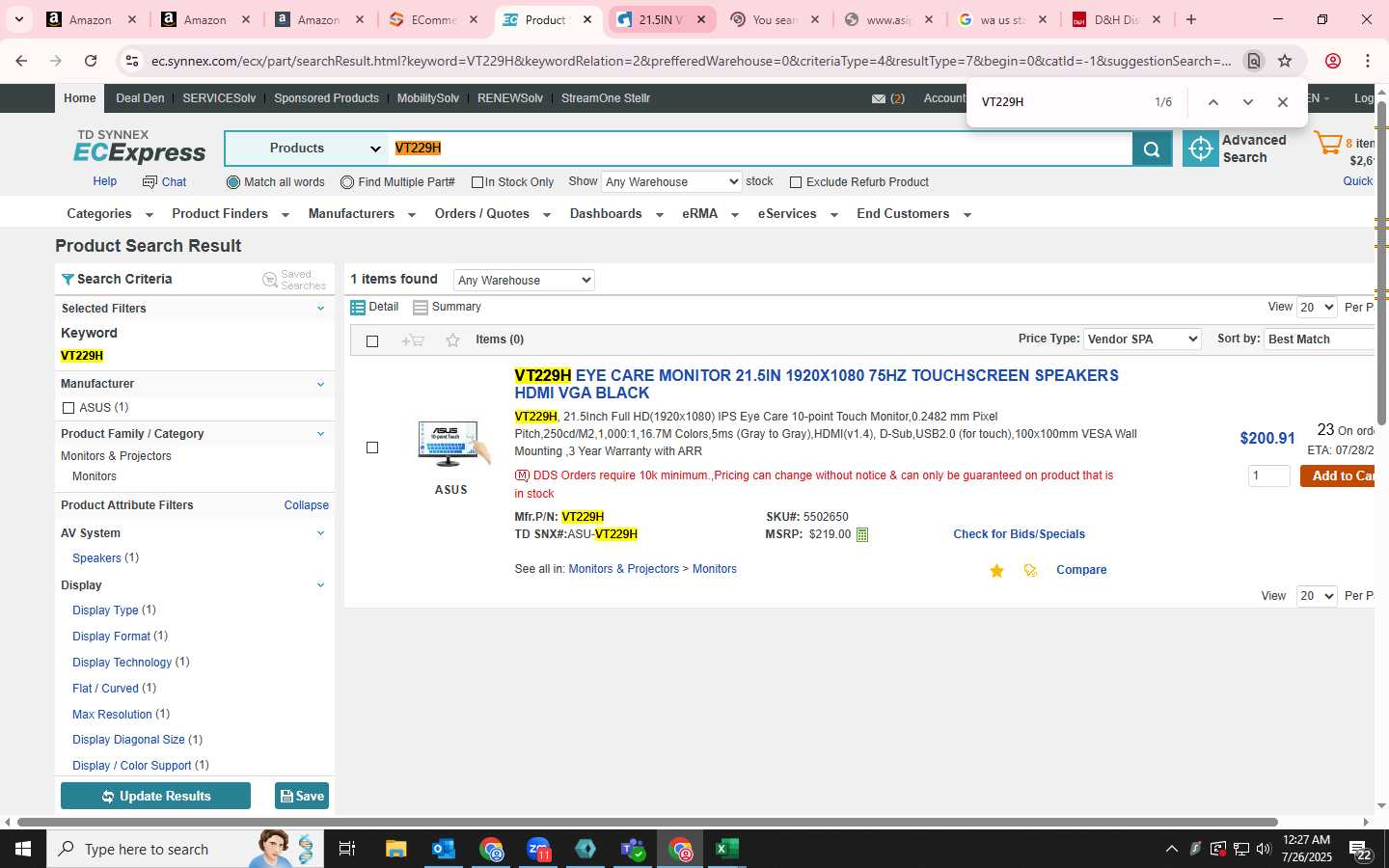This screenshot has height=868, width=1389.
Task: Open the Show Any Warehouse stock dropdown
Action: [671, 181]
